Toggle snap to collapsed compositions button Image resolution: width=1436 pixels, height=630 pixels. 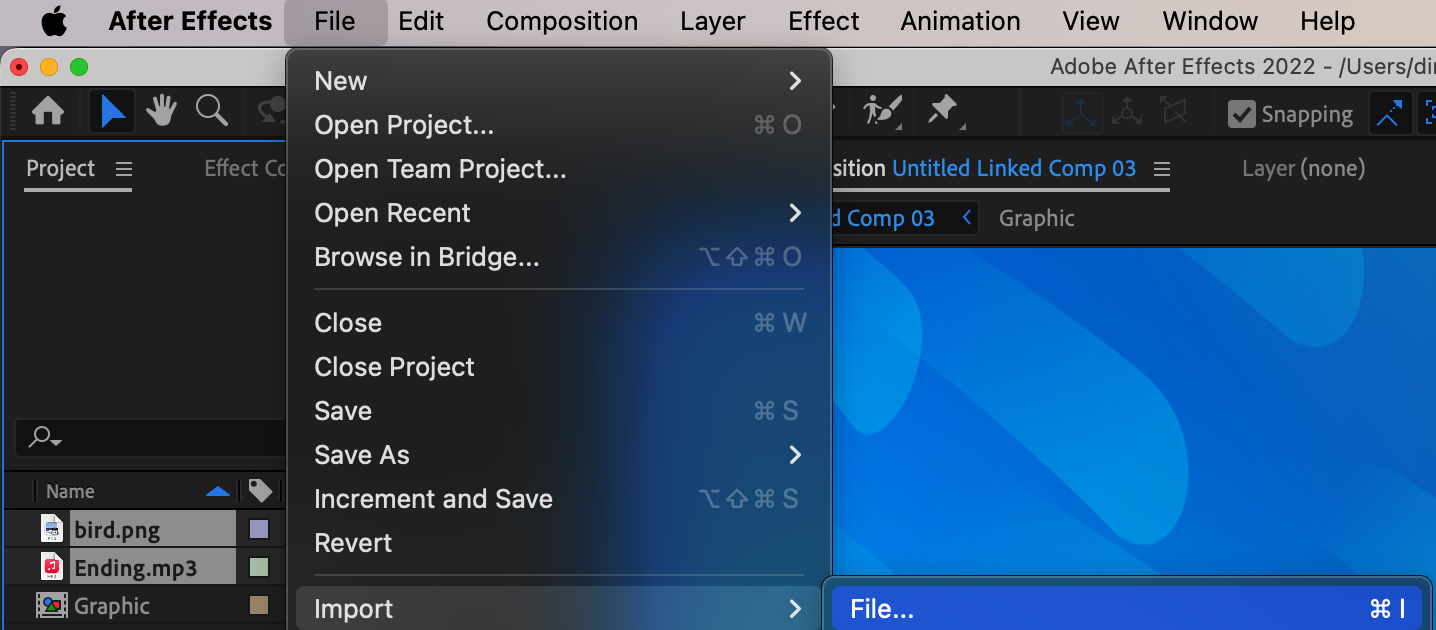coord(1389,114)
